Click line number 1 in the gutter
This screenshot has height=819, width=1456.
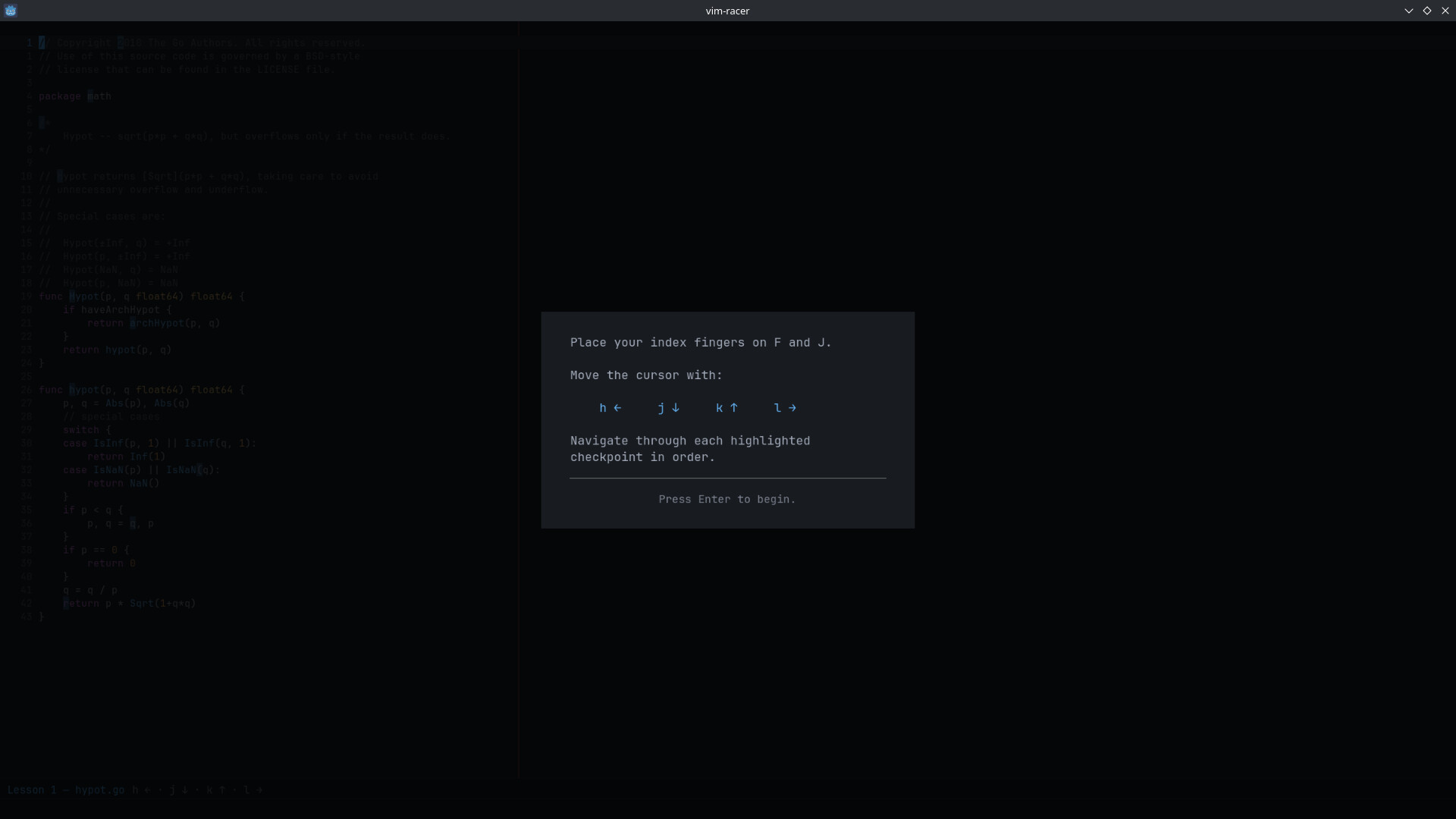click(x=29, y=42)
